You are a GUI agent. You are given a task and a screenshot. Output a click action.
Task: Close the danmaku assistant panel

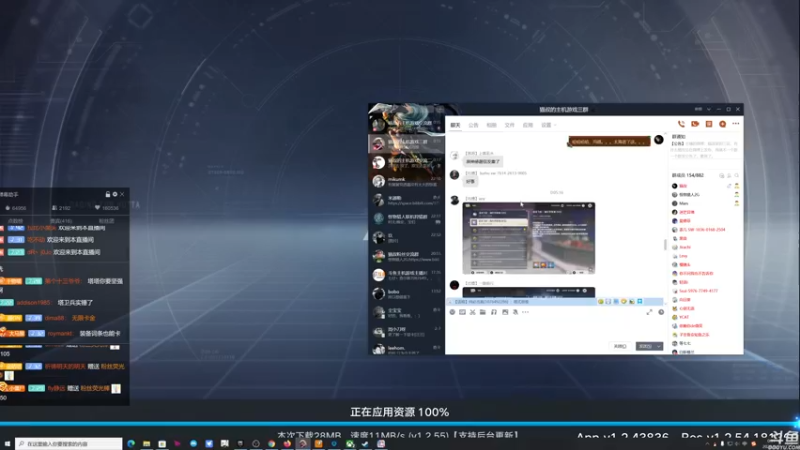122,194
